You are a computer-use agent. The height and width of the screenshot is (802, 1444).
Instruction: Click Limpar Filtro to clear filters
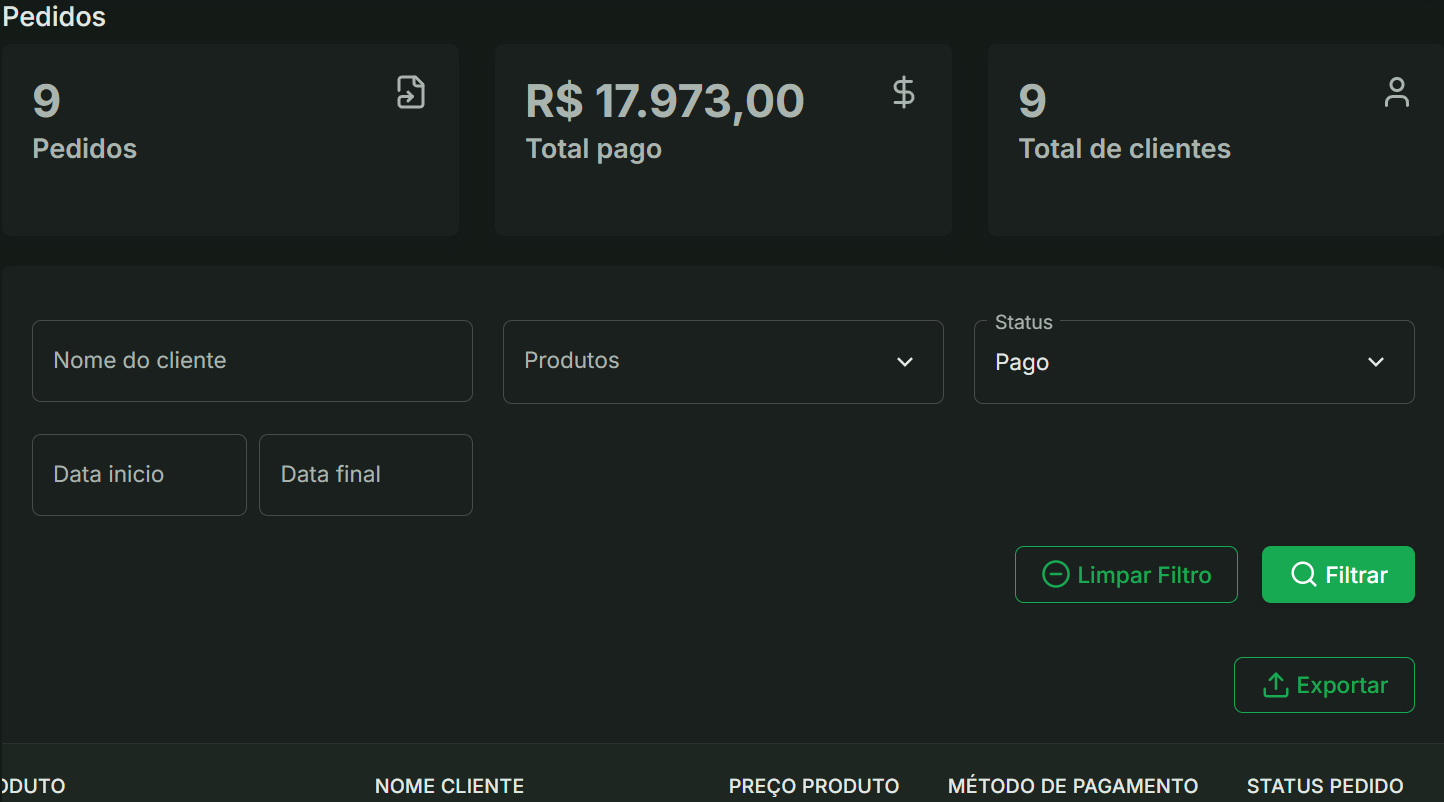click(x=1126, y=574)
